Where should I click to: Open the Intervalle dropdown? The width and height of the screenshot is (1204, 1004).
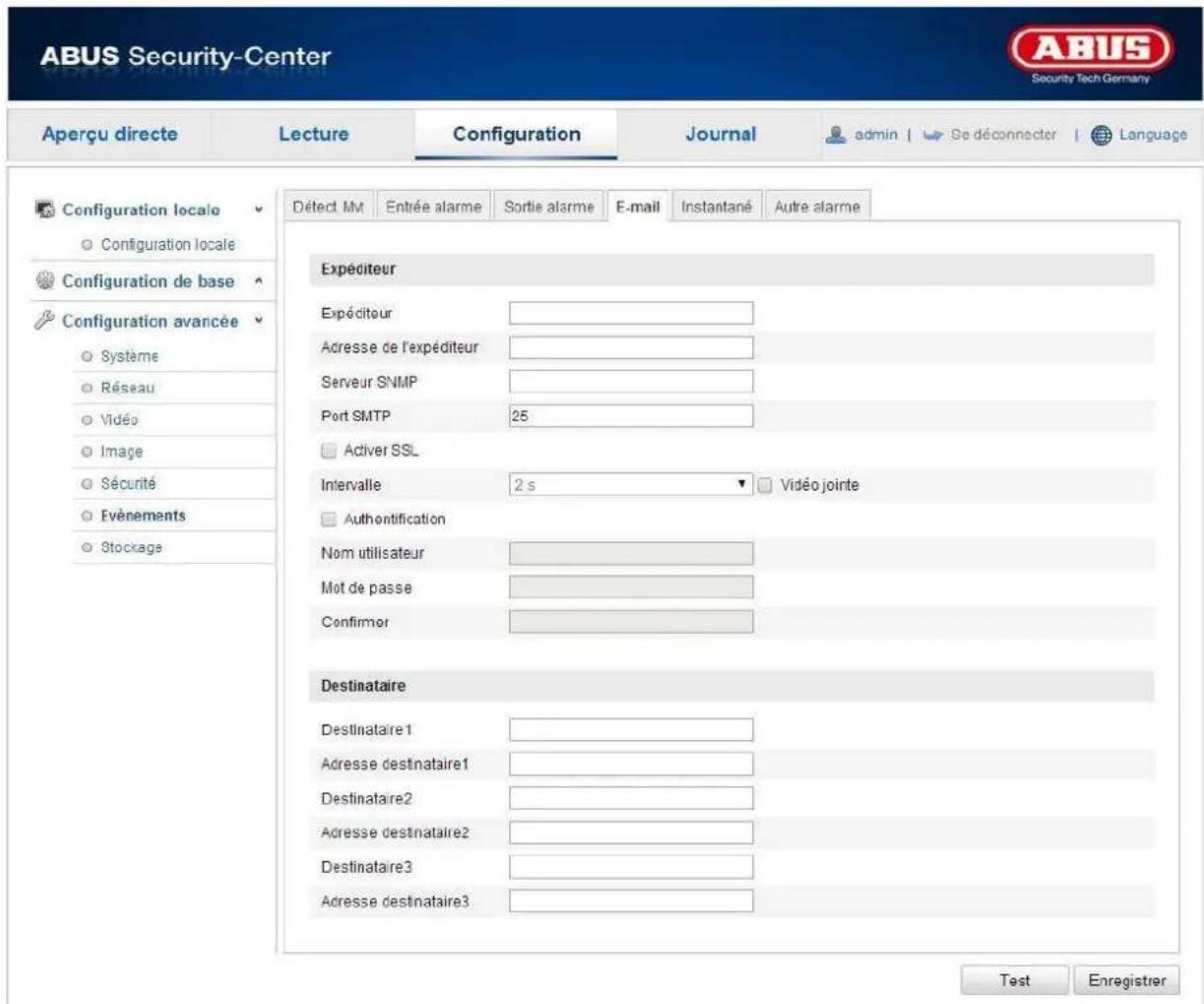pos(631,485)
